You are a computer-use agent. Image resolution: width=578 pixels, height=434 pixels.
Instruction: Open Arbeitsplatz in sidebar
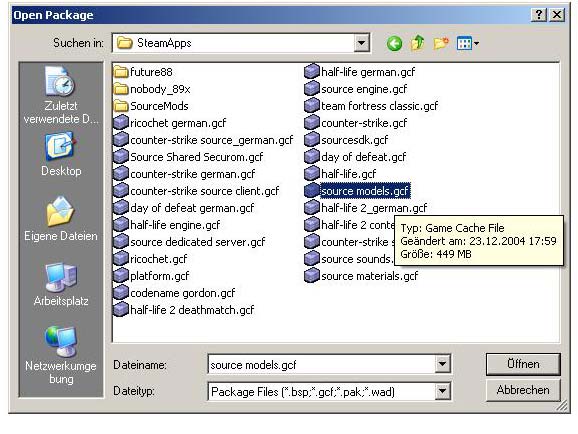click(x=61, y=285)
